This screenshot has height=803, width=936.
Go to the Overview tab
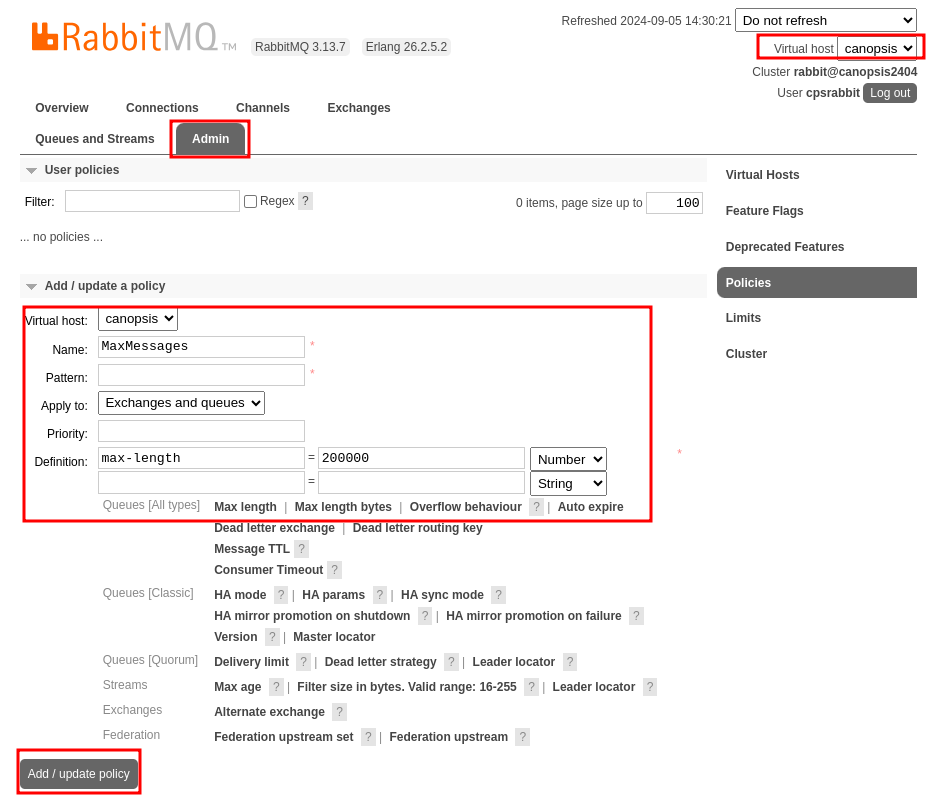[61, 107]
